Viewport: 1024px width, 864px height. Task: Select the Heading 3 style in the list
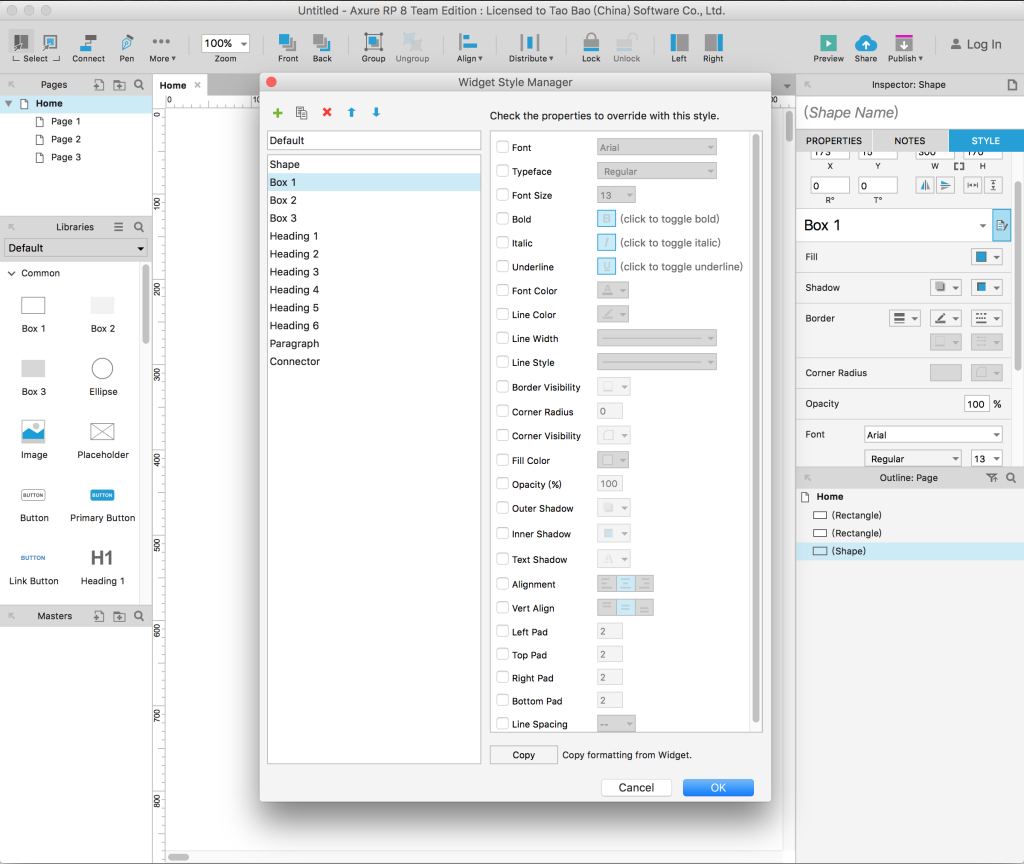(x=374, y=272)
